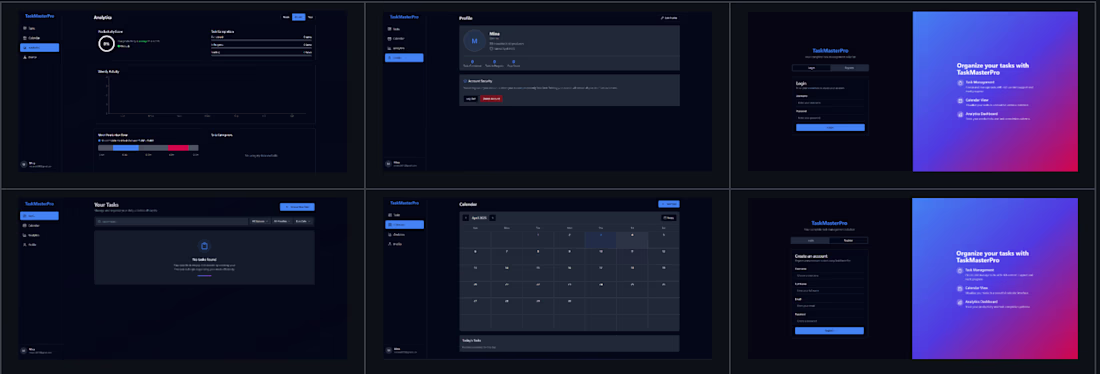Select the Login tab on the Login screen
Viewport: 1100px width, 374px height.
click(811, 68)
